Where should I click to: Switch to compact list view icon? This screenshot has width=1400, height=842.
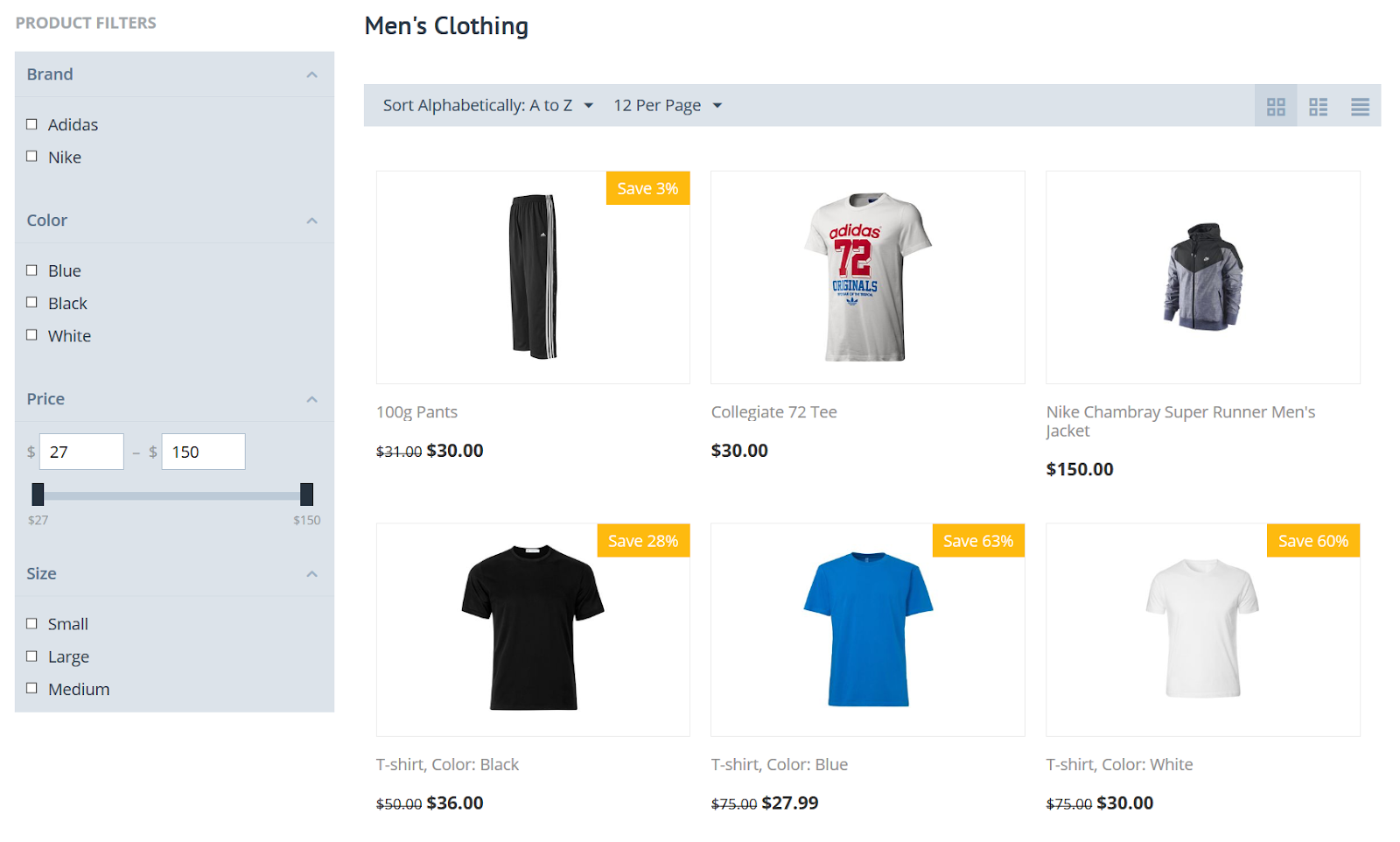[1318, 107]
